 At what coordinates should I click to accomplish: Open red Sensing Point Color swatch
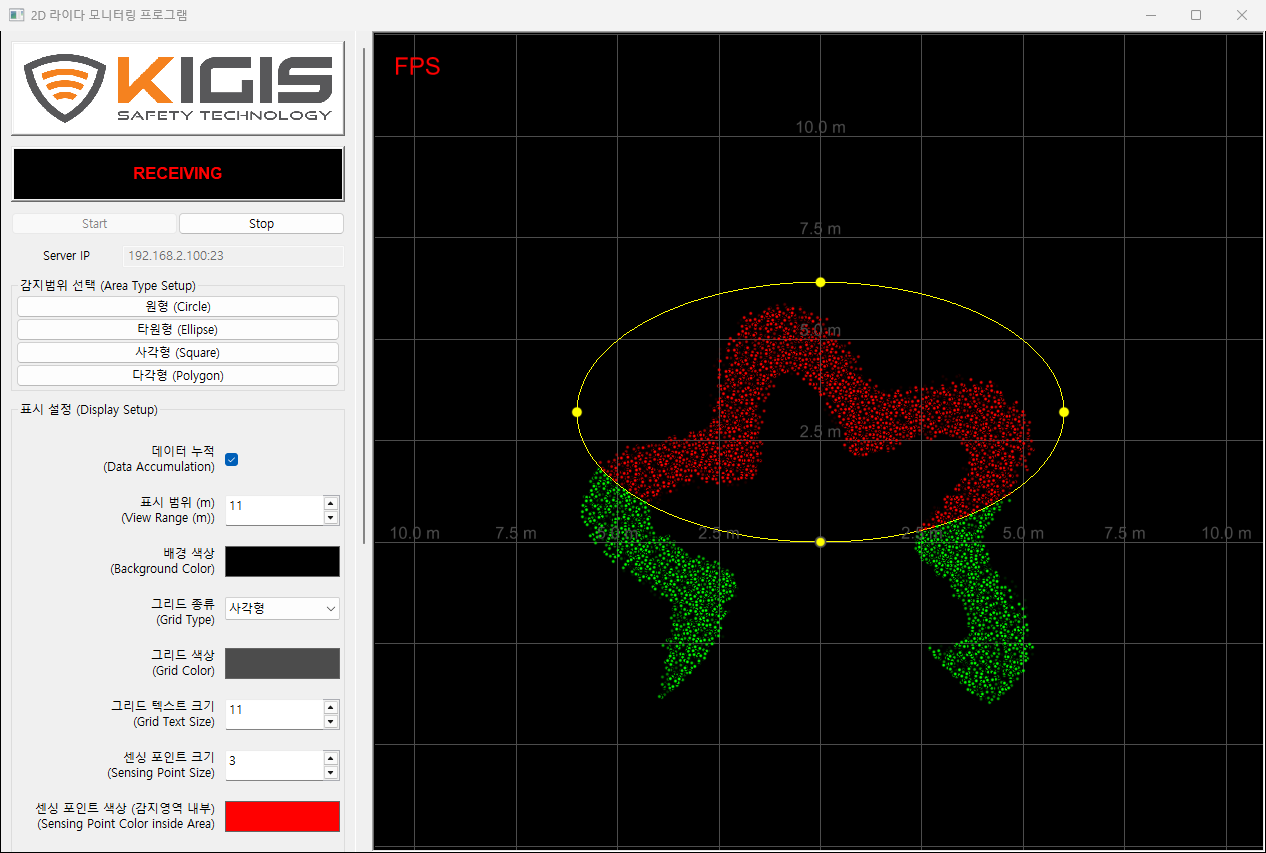click(282, 816)
